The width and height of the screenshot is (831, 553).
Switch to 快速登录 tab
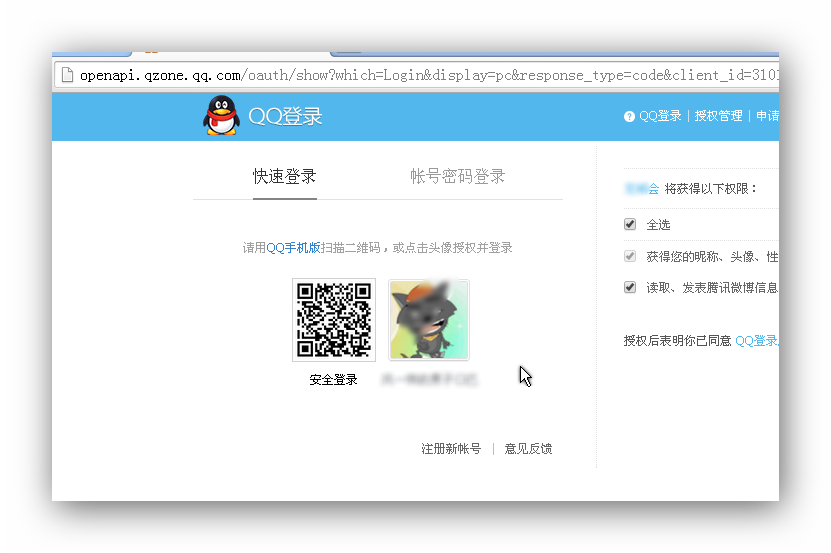(x=284, y=176)
